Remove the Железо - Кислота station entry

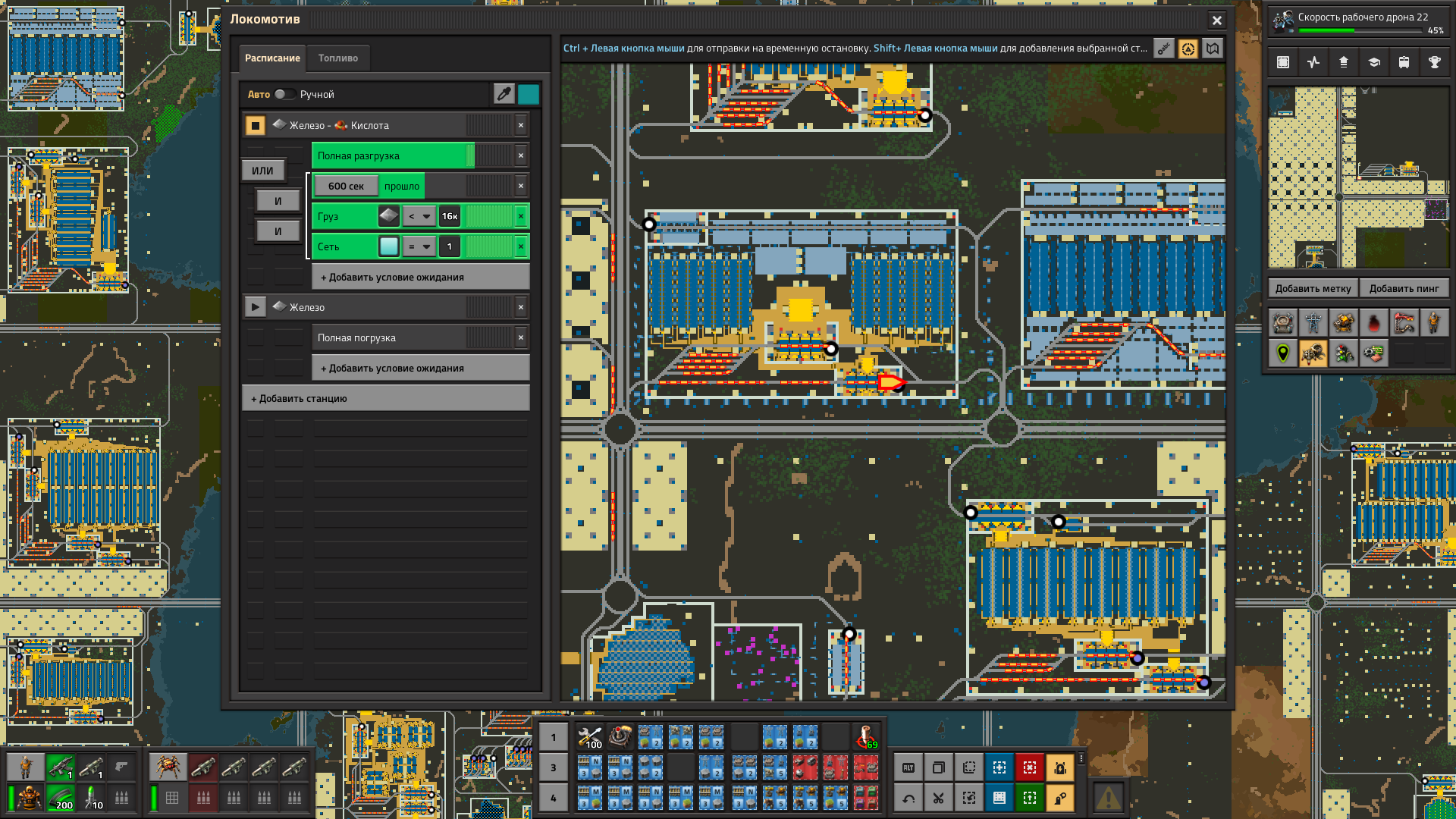pyautogui.click(x=521, y=125)
